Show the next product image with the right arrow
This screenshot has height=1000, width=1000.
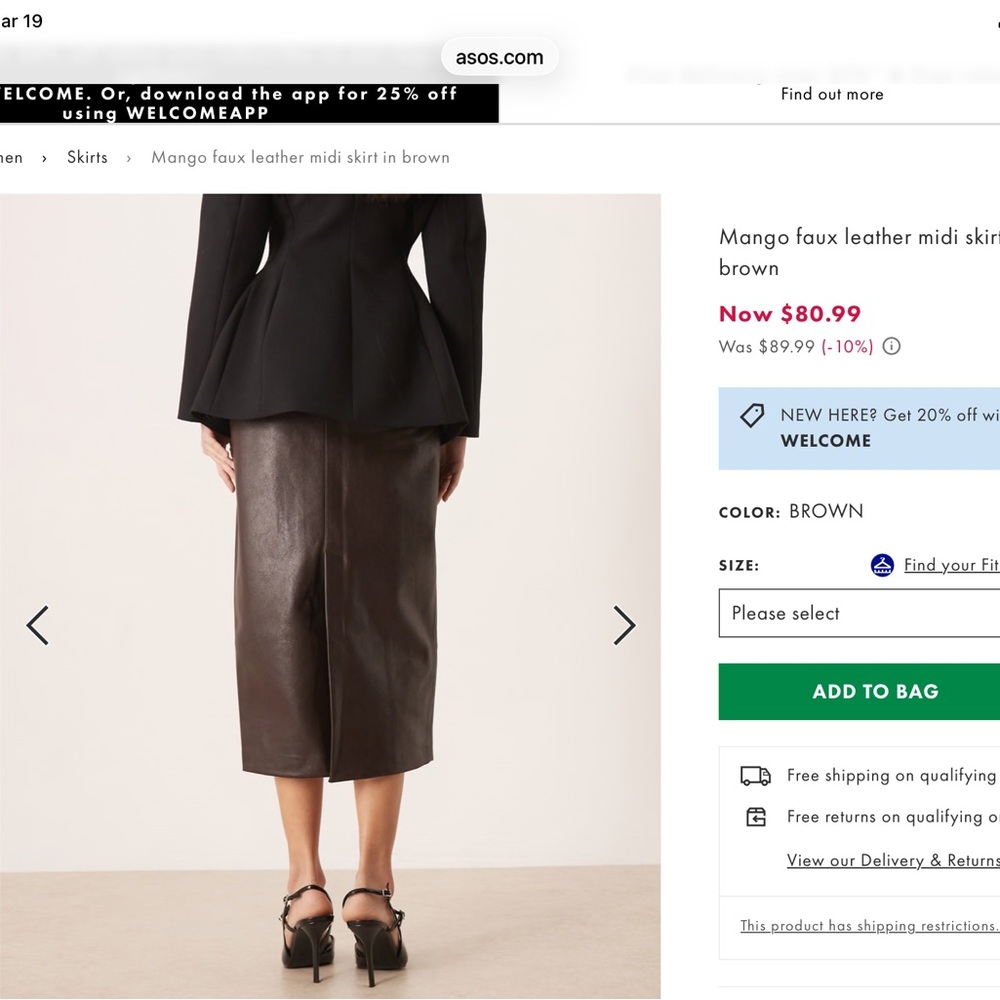click(624, 625)
